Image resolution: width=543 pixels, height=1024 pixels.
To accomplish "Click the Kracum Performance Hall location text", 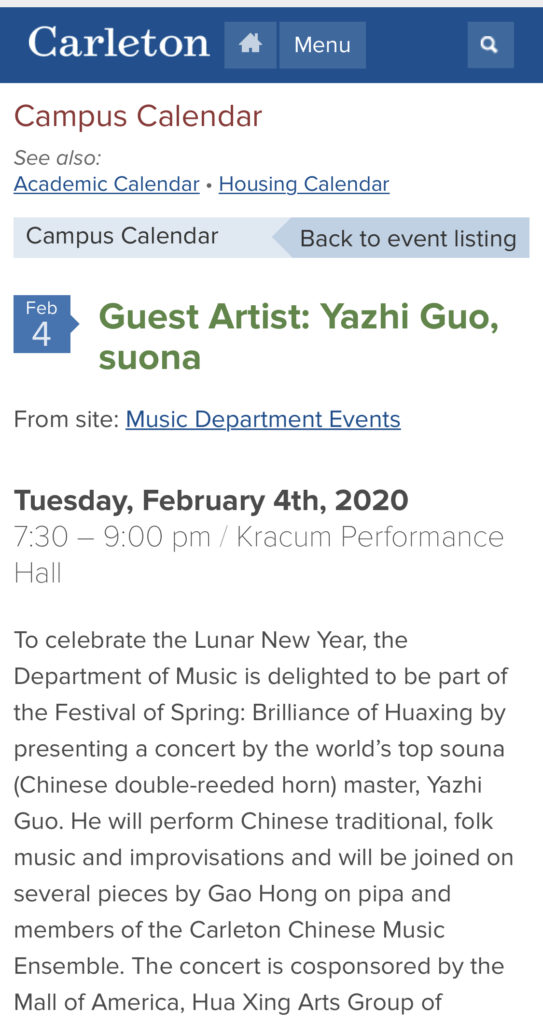I will pos(259,555).
